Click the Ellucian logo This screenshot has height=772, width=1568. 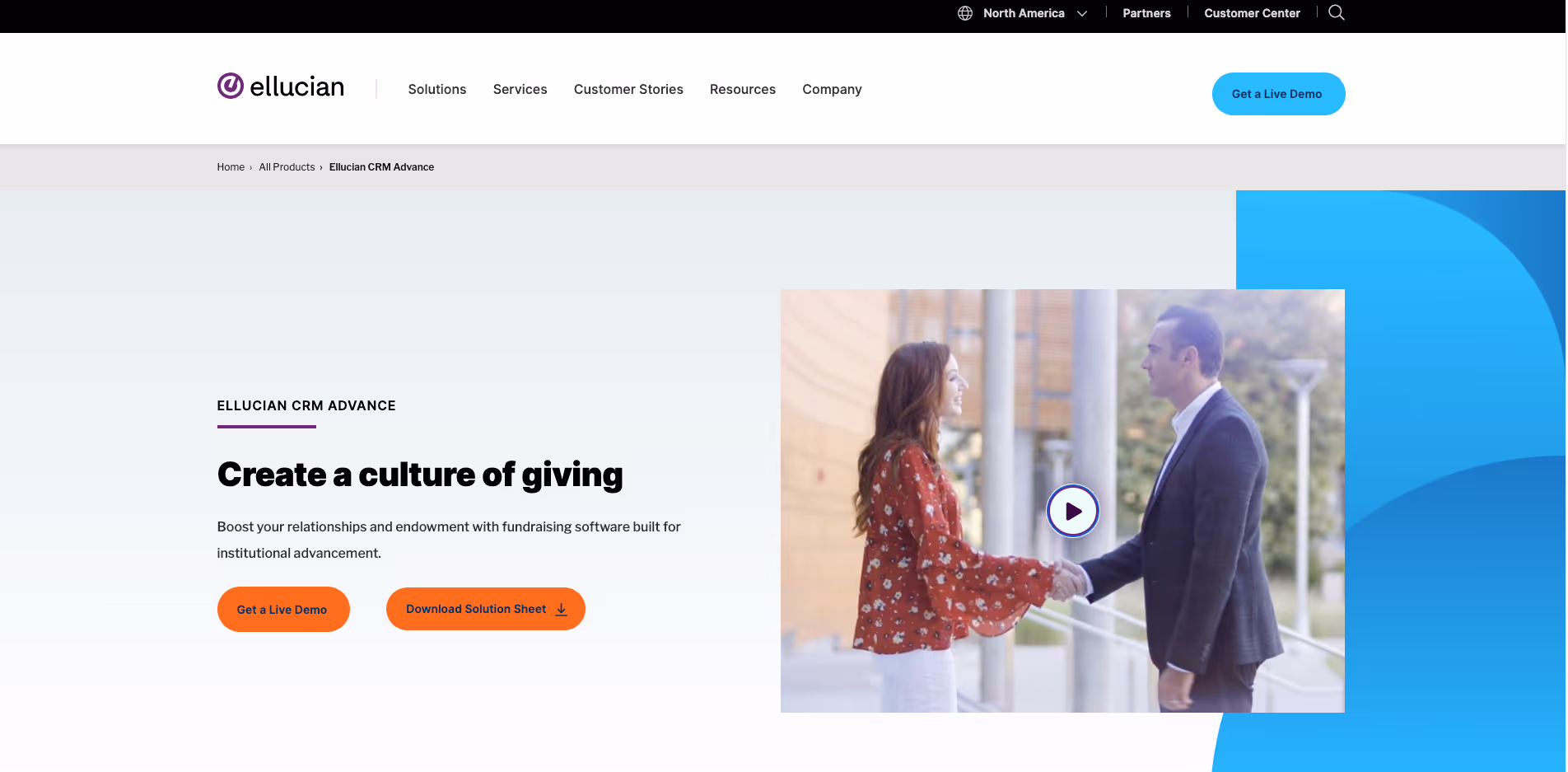point(281,86)
